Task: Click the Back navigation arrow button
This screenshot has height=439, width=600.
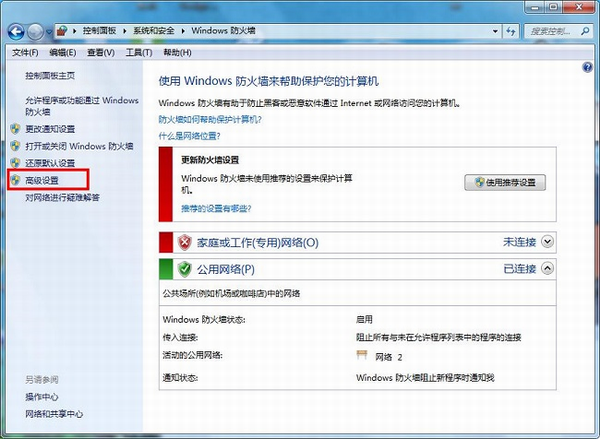Action: tap(16, 32)
